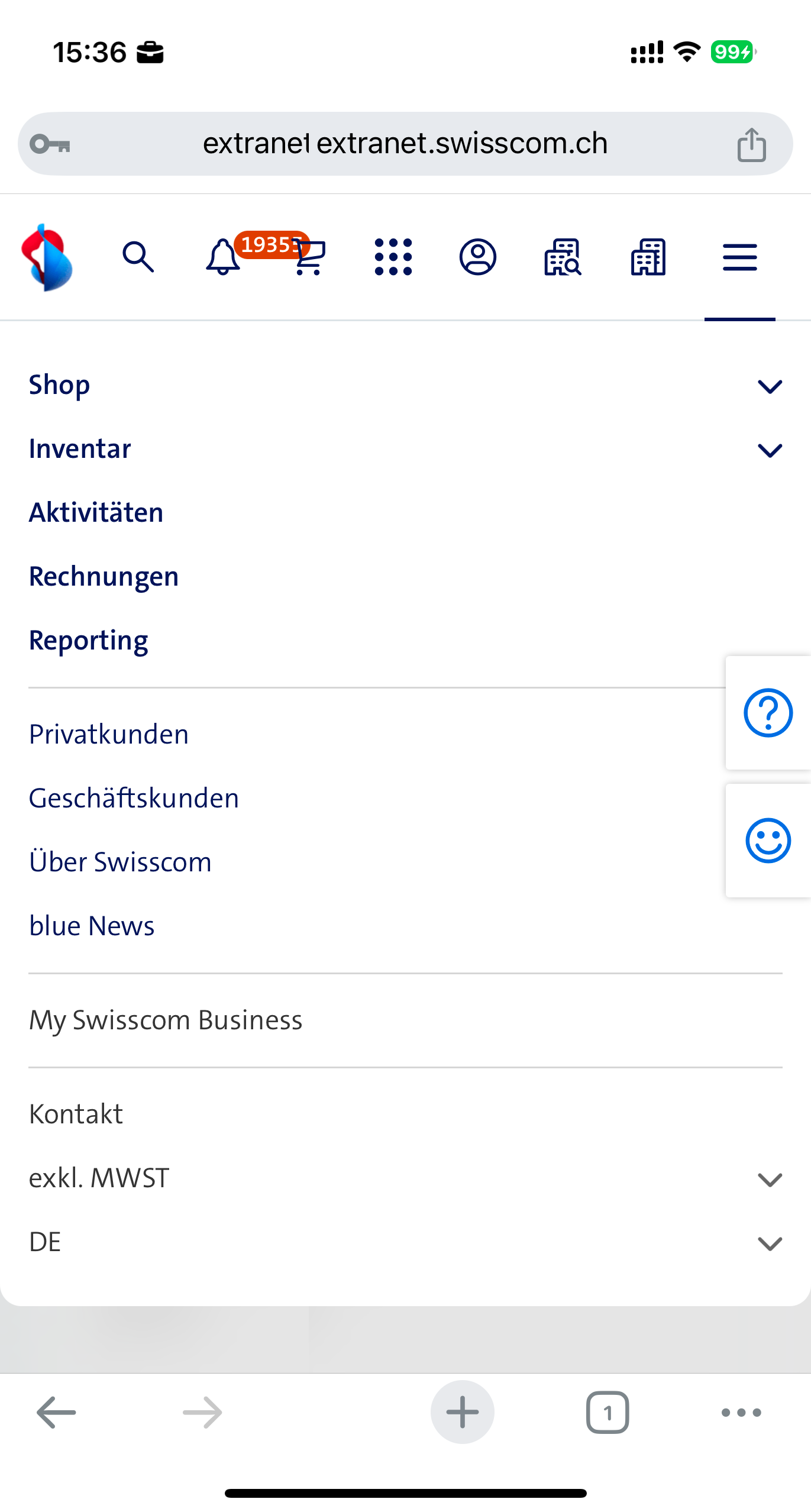Open the DE language dropdown

coord(770,1243)
